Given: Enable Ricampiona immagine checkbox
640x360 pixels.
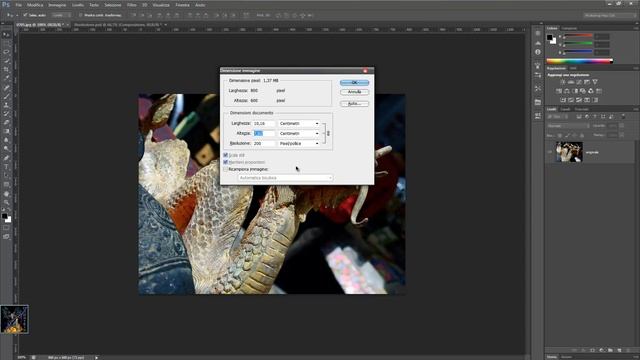Looking at the screenshot, I should (226, 169).
